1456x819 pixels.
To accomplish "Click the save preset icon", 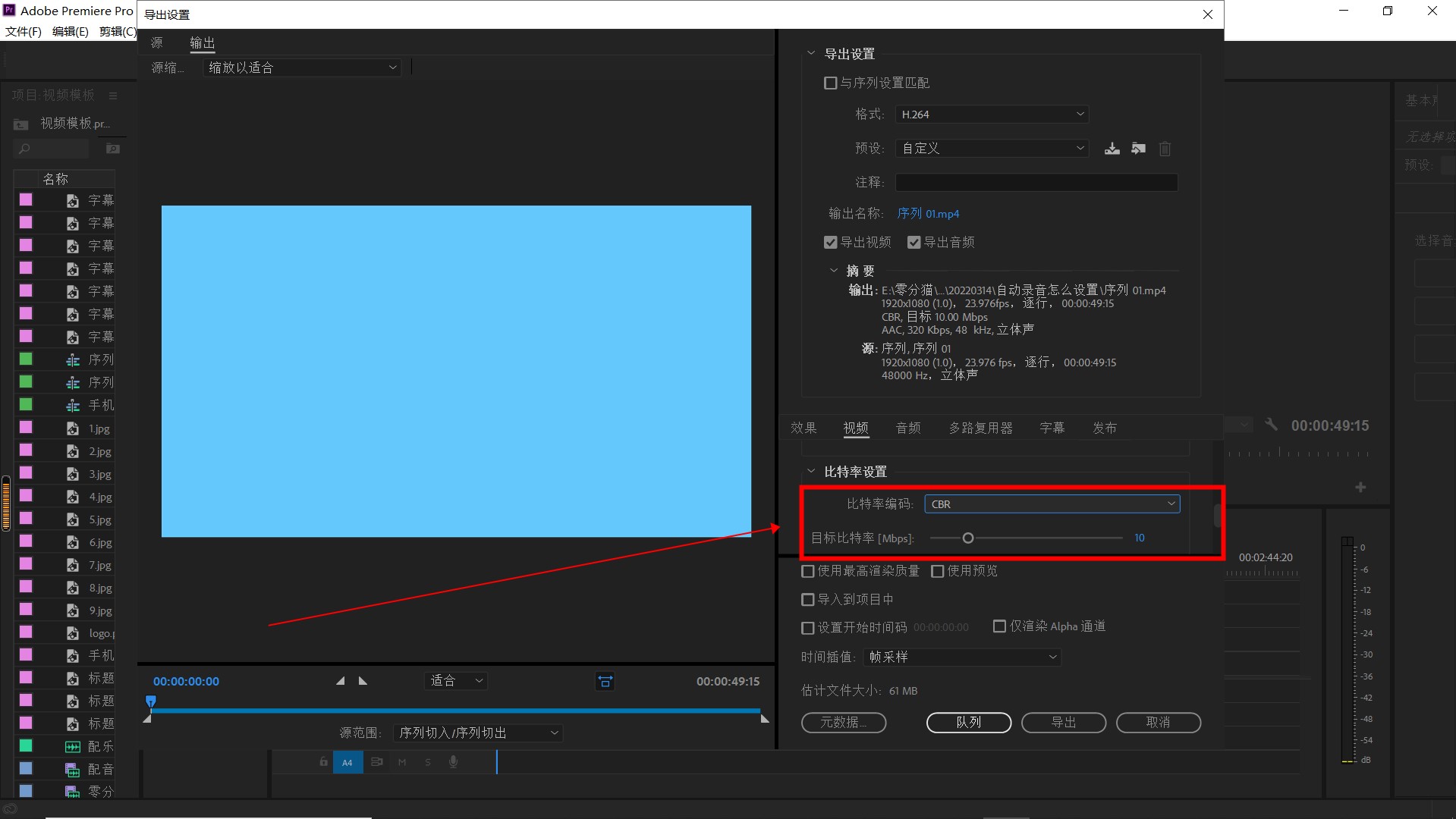I will [1112, 149].
